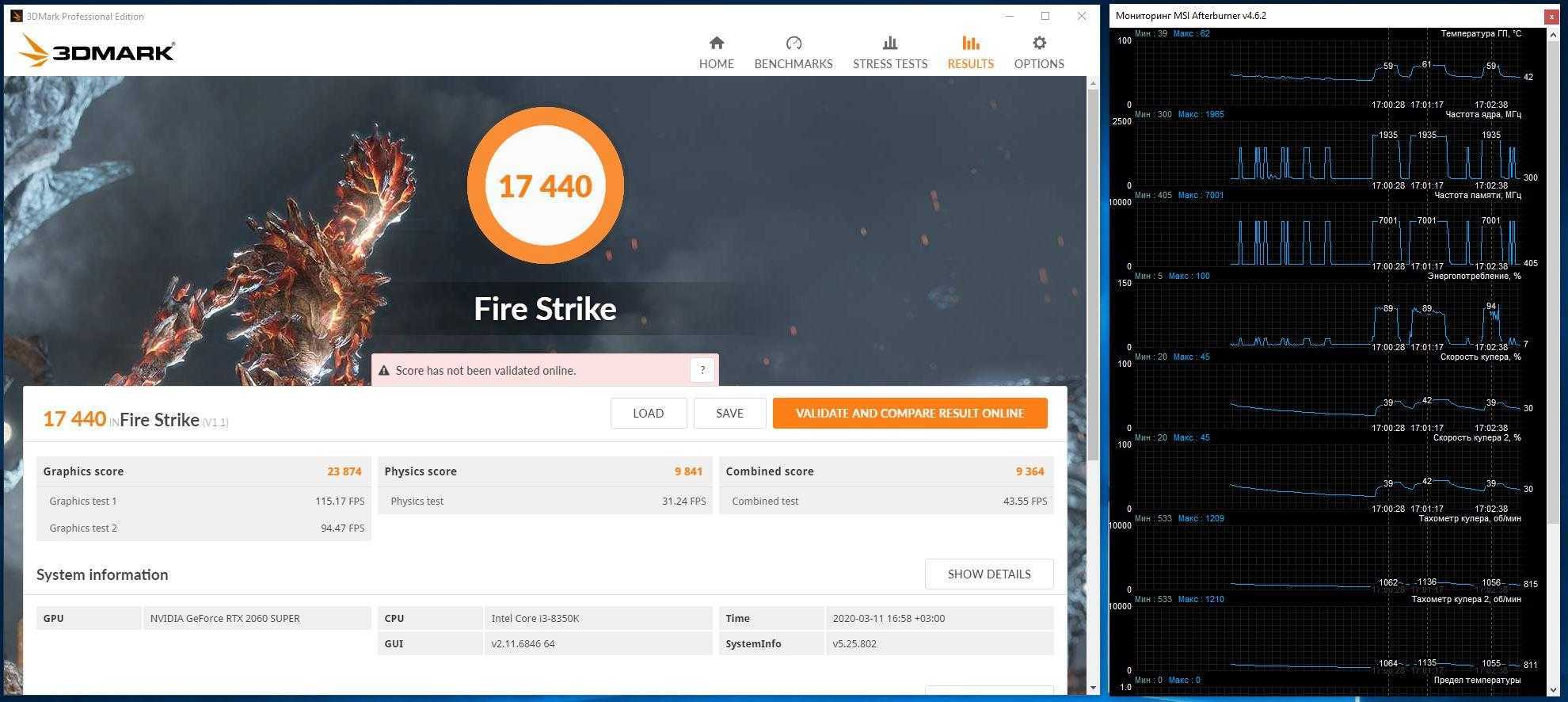Validate and compare result online

tap(909, 413)
